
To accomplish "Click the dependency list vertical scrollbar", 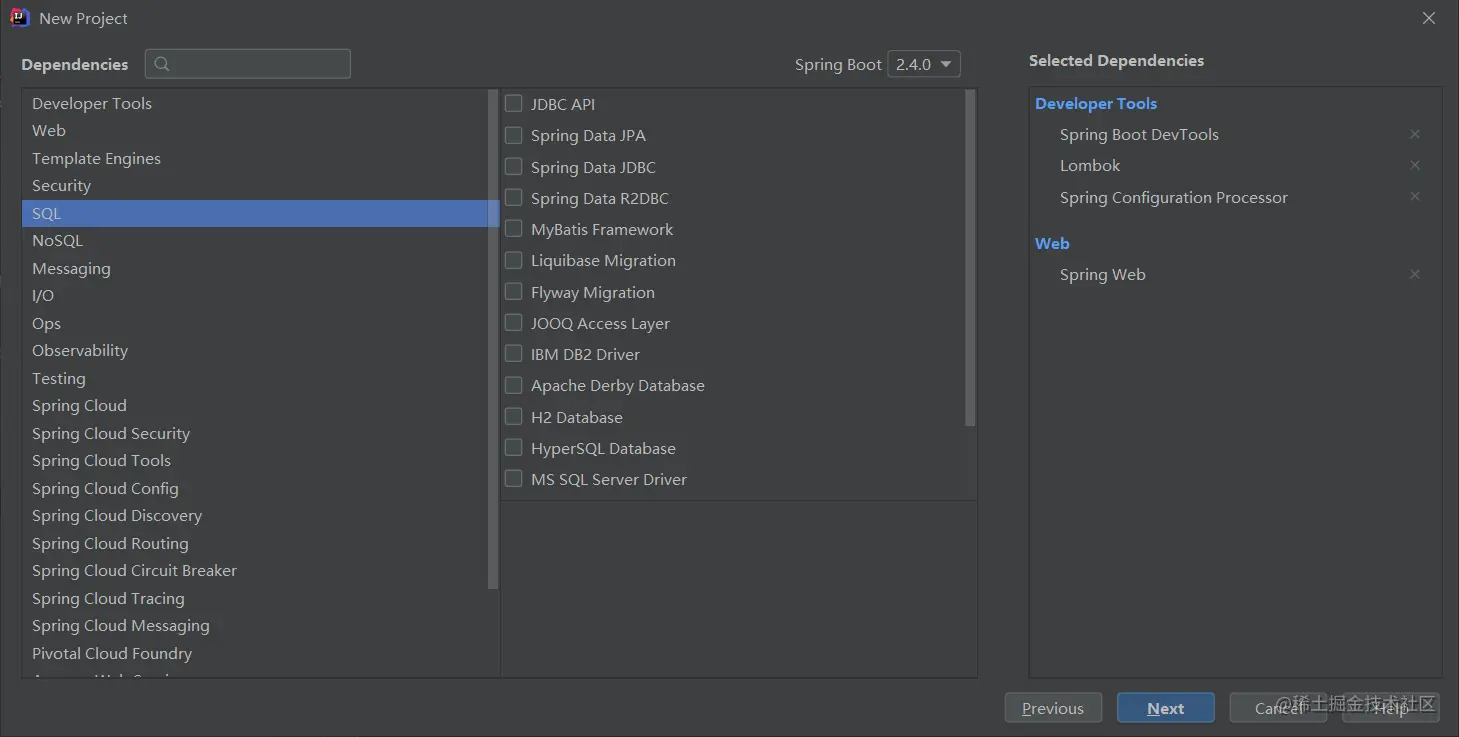I will pyautogui.click(x=970, y=258).
